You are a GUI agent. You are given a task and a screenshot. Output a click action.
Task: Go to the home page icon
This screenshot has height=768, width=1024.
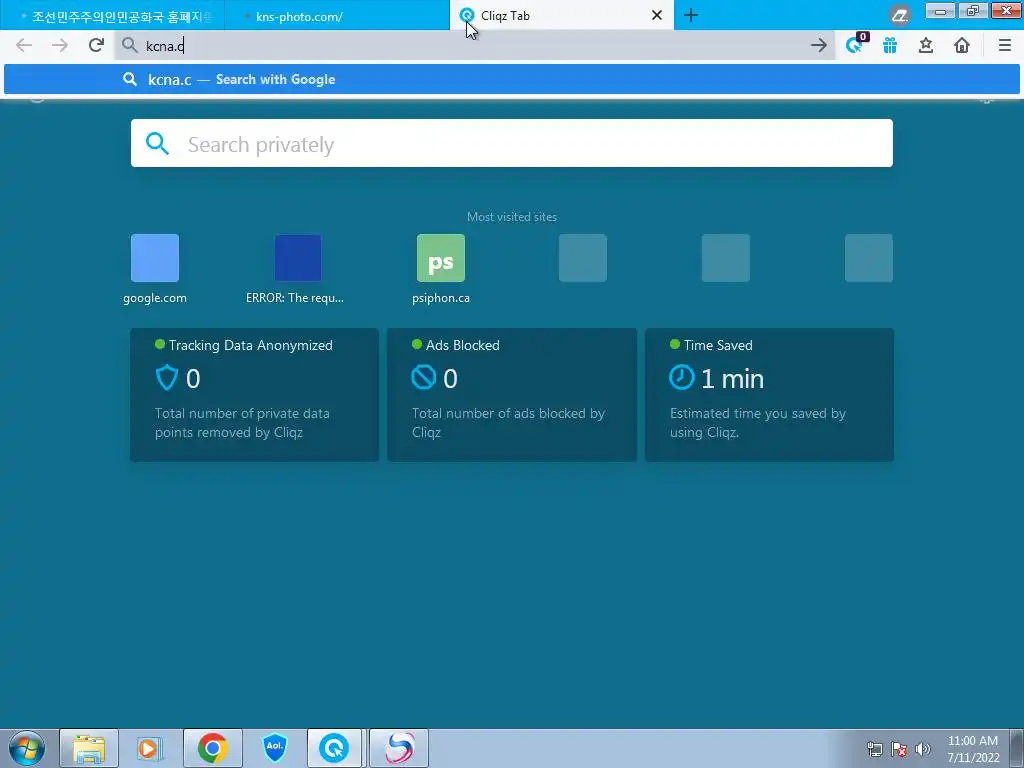(x=961, y=45)
